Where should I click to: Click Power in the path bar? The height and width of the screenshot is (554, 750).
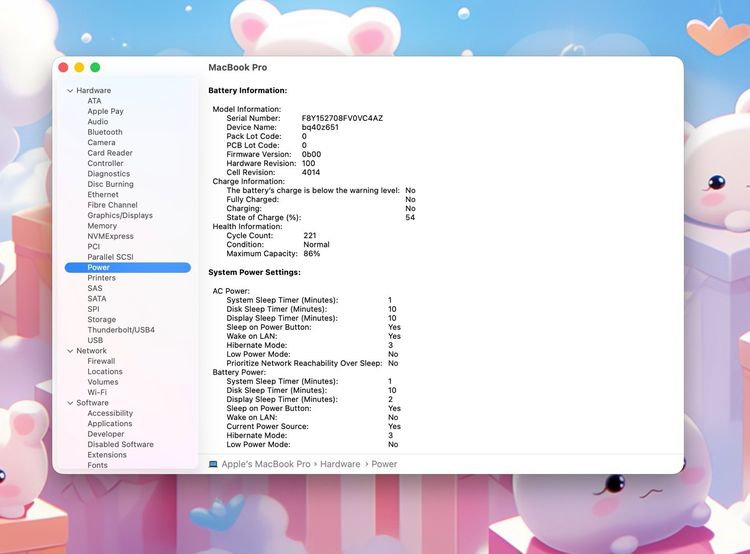(384, 464)
